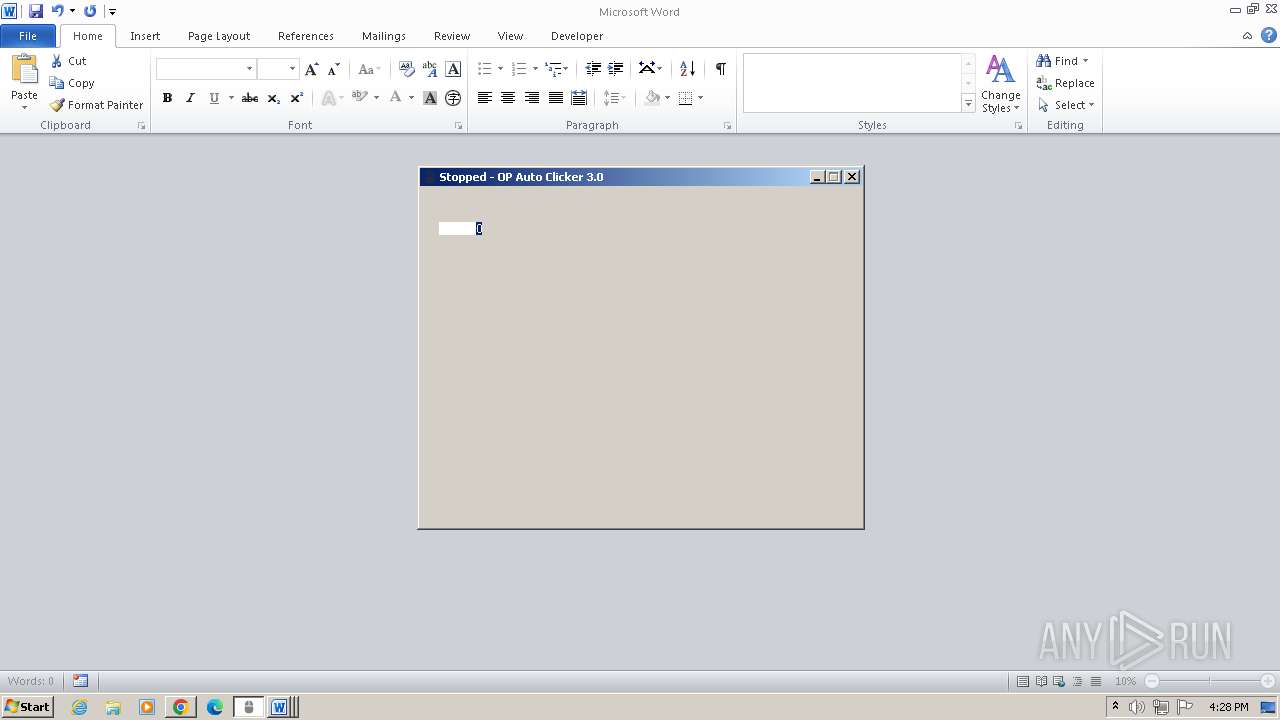Open the Line Spacing dropdown
This screenshot has width=1280, height=720.
(614, 98)
